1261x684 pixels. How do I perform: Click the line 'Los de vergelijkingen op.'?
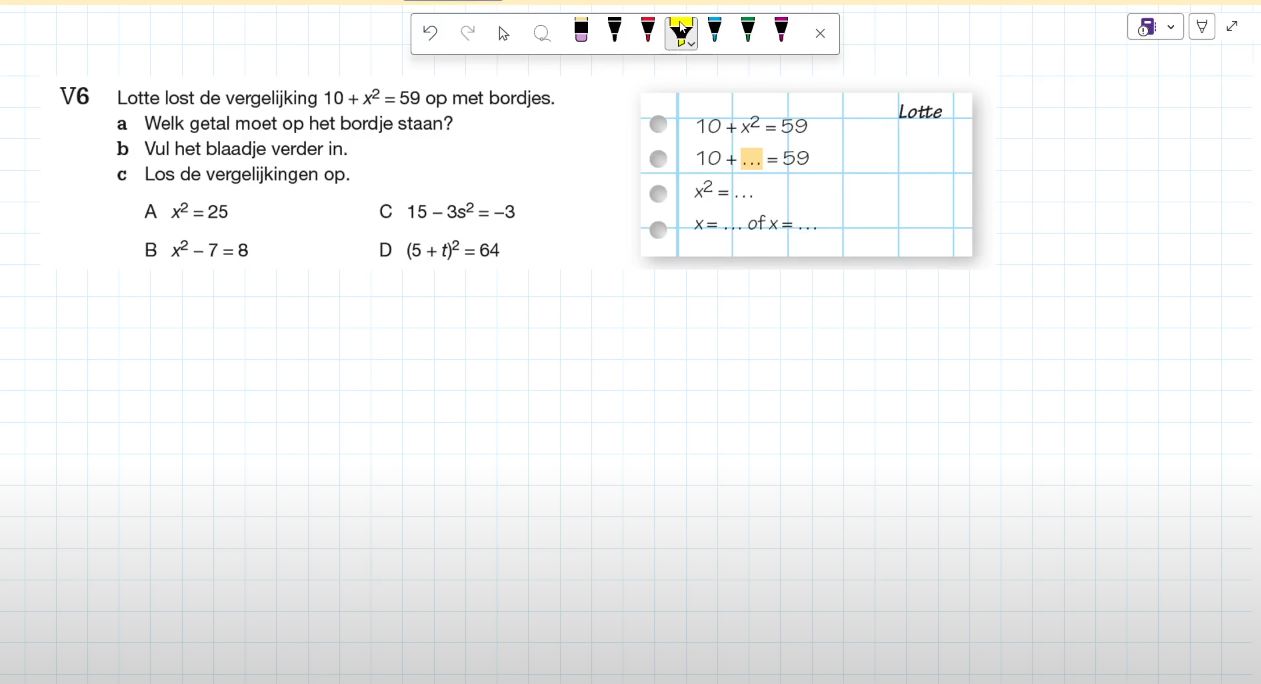pos(247,174)
